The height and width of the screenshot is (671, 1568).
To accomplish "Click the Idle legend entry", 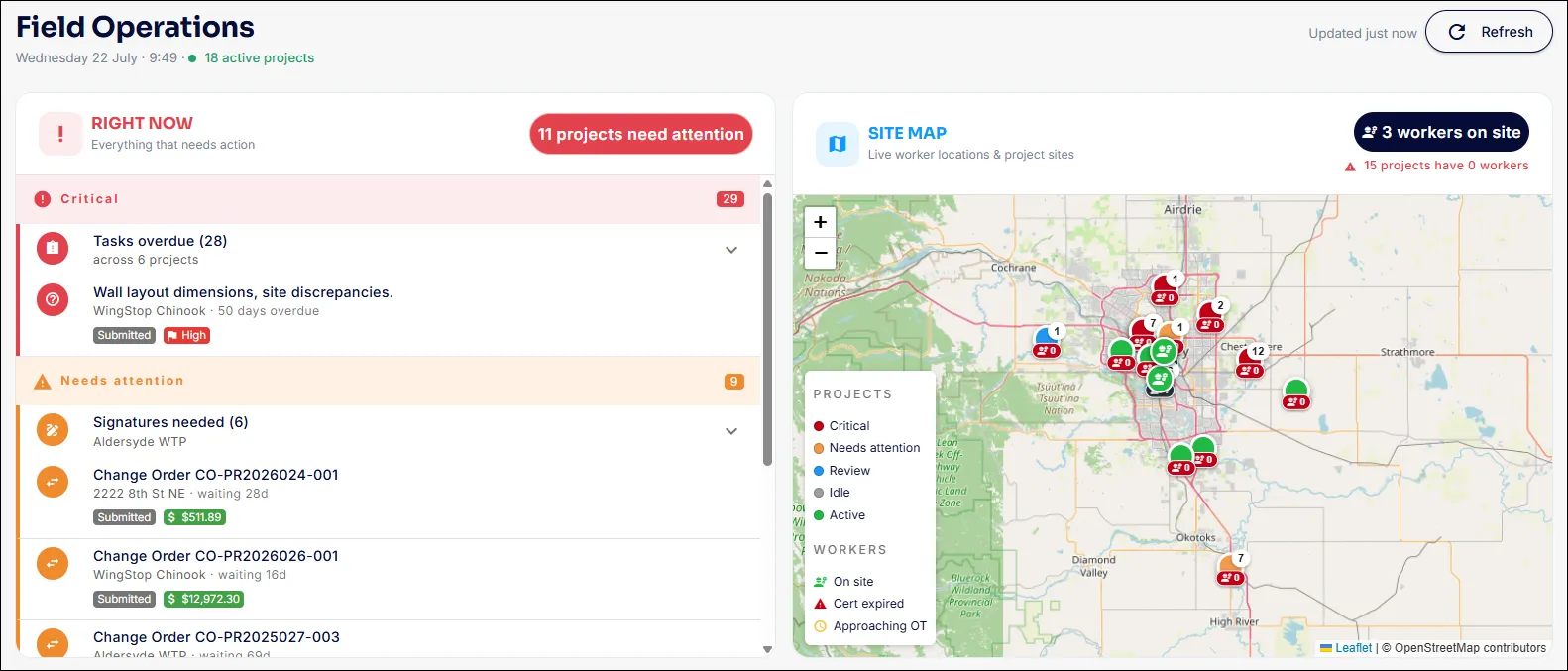I will coord(832,493).
